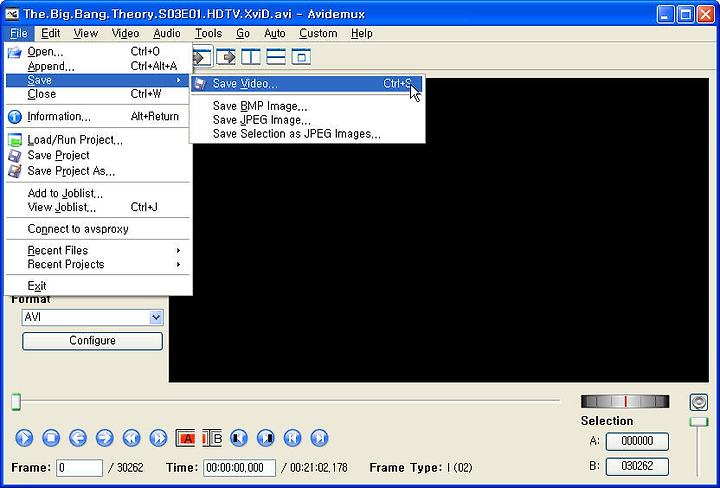Click the Selection A 000000 button
720x488 pixels.
pyautogui.click(x=637, y=441)
